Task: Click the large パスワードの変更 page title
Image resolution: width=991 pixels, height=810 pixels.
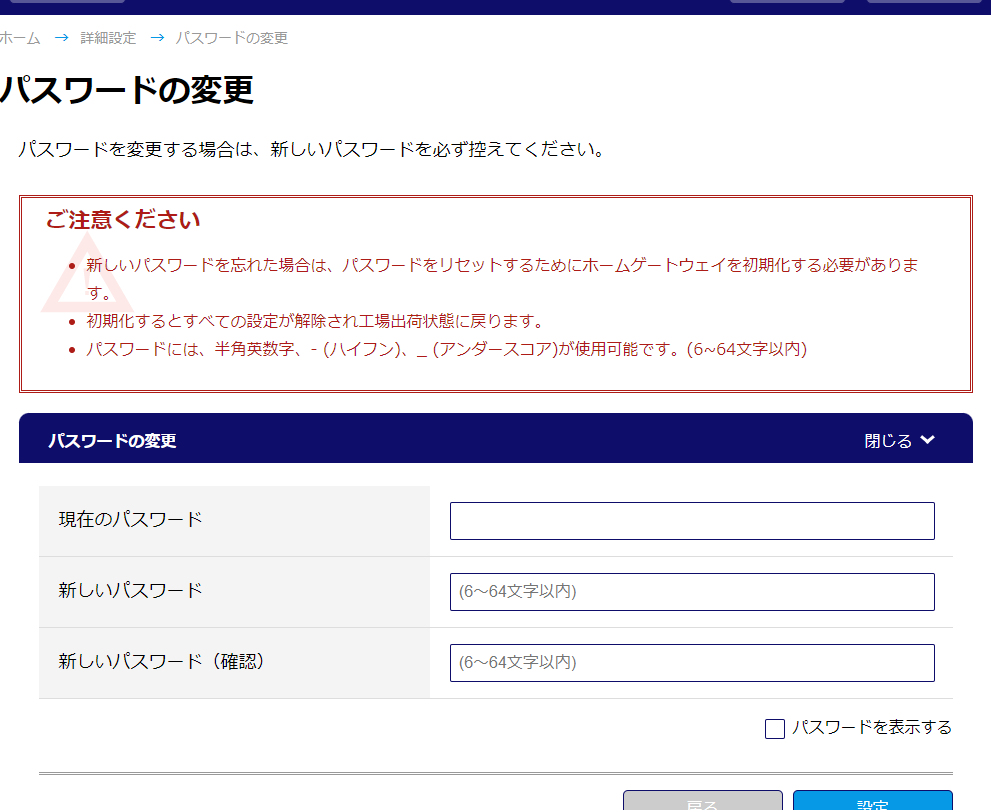Action: click(126, 90)
